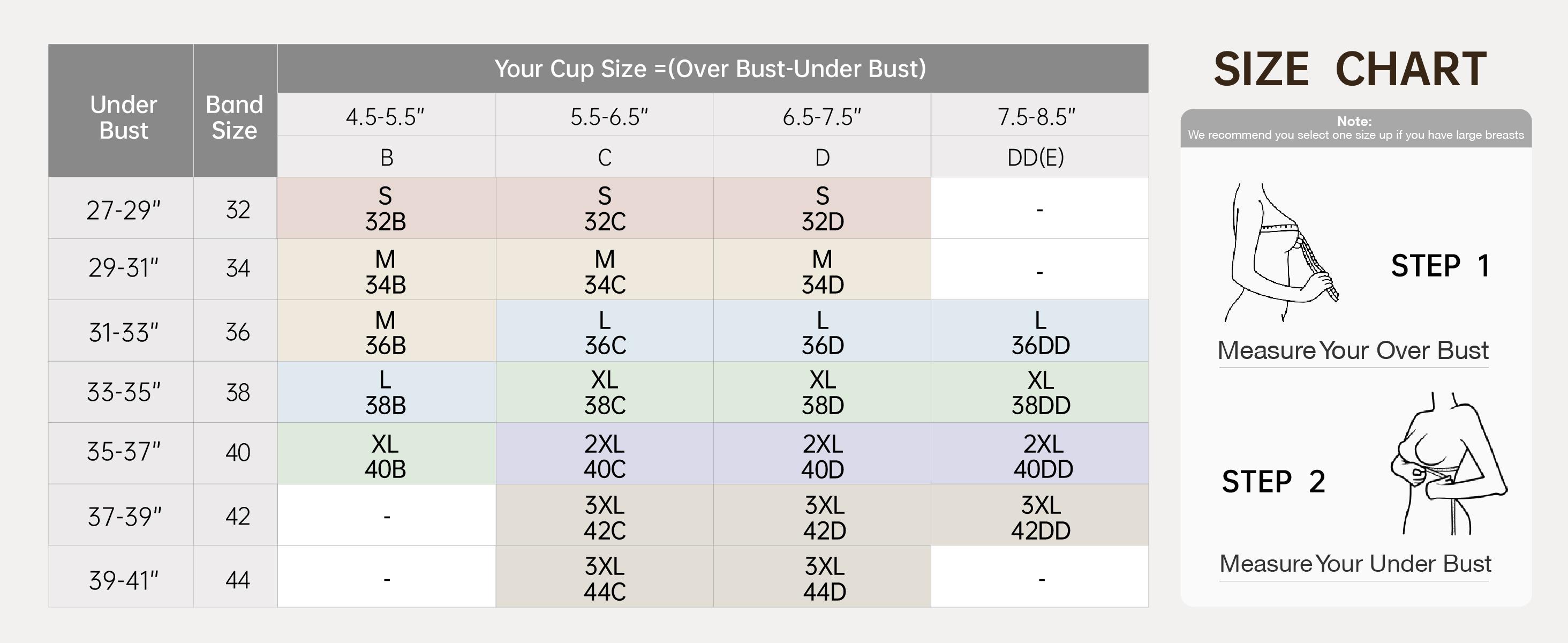
Task: Pick the gray 3XL 44D cell
Action: point(824,579)
